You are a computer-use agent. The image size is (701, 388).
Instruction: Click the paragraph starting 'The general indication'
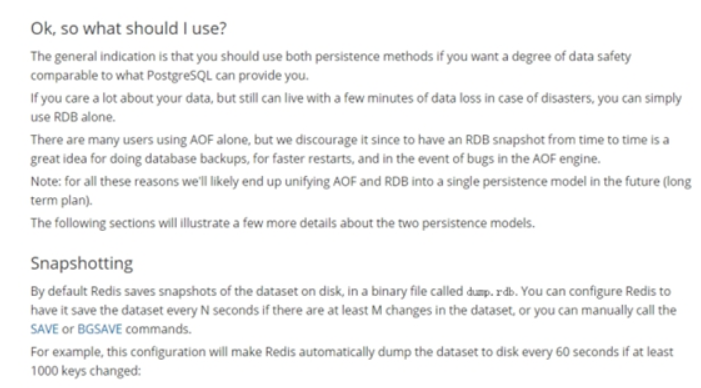(x=331, y=66)
